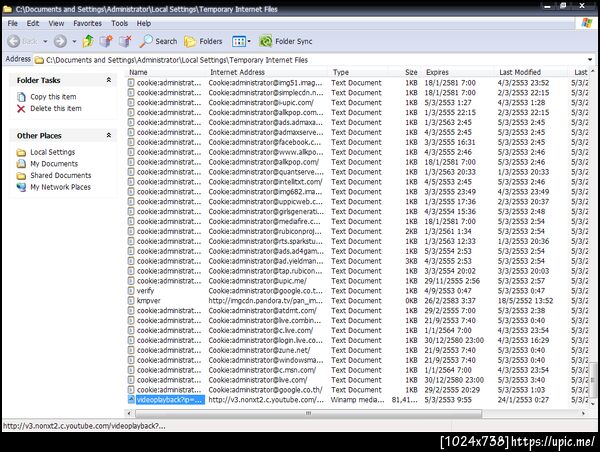Click the Back navigation arrow
The height and width of the screenshot is (452, 600).
14,41
